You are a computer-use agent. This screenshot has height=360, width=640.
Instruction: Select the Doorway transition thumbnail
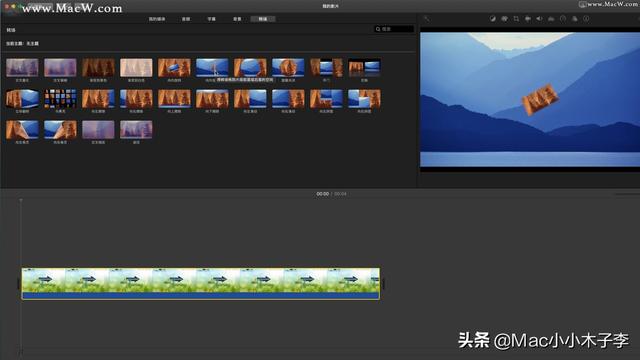point(326,68)
